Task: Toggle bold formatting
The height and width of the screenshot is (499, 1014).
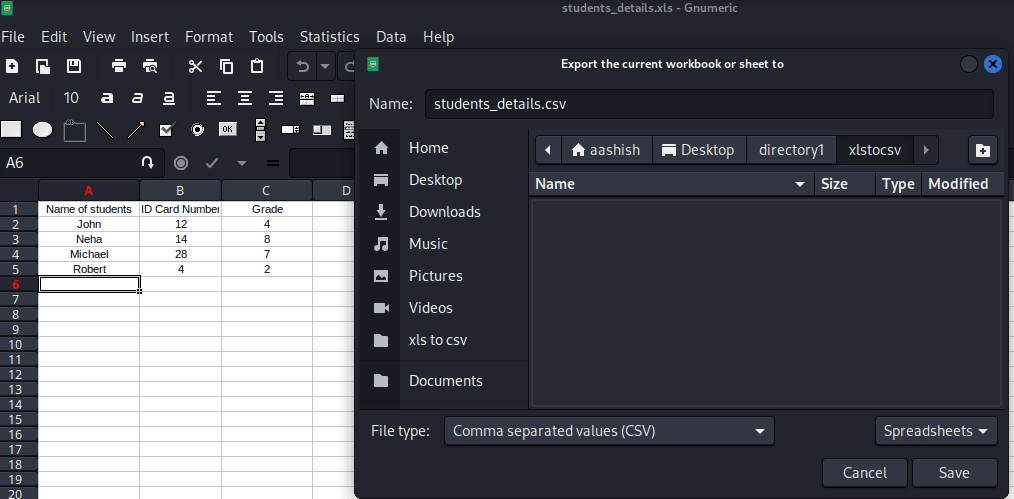Action: (x=107, y=98)
